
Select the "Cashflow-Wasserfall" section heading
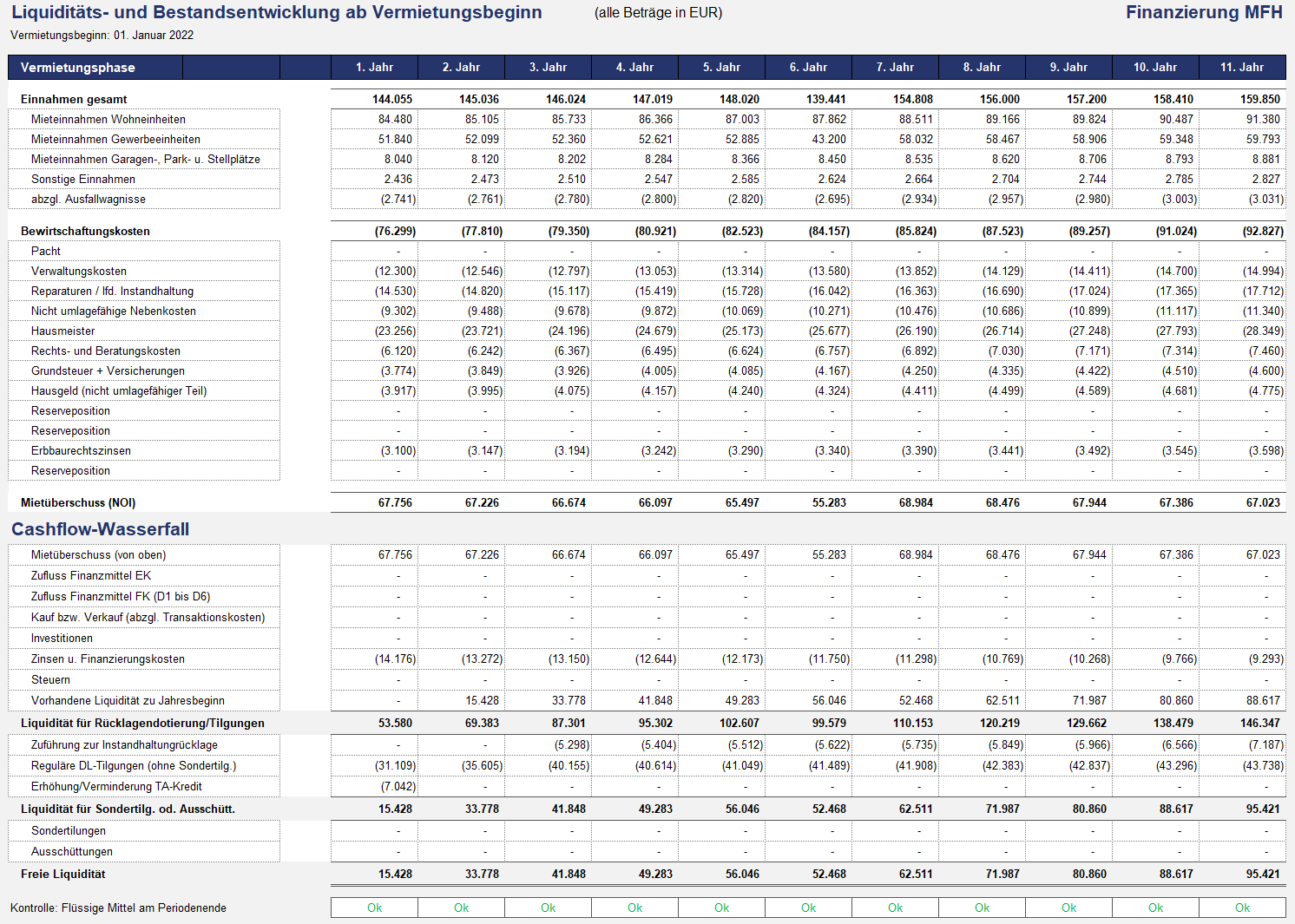pos(100,529)
